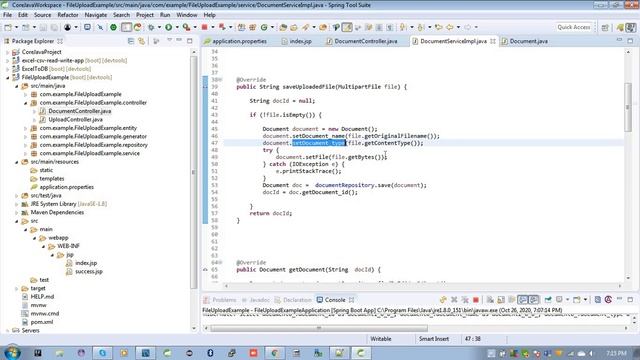Click Collapse All in Package Explorer

[131, 41]
